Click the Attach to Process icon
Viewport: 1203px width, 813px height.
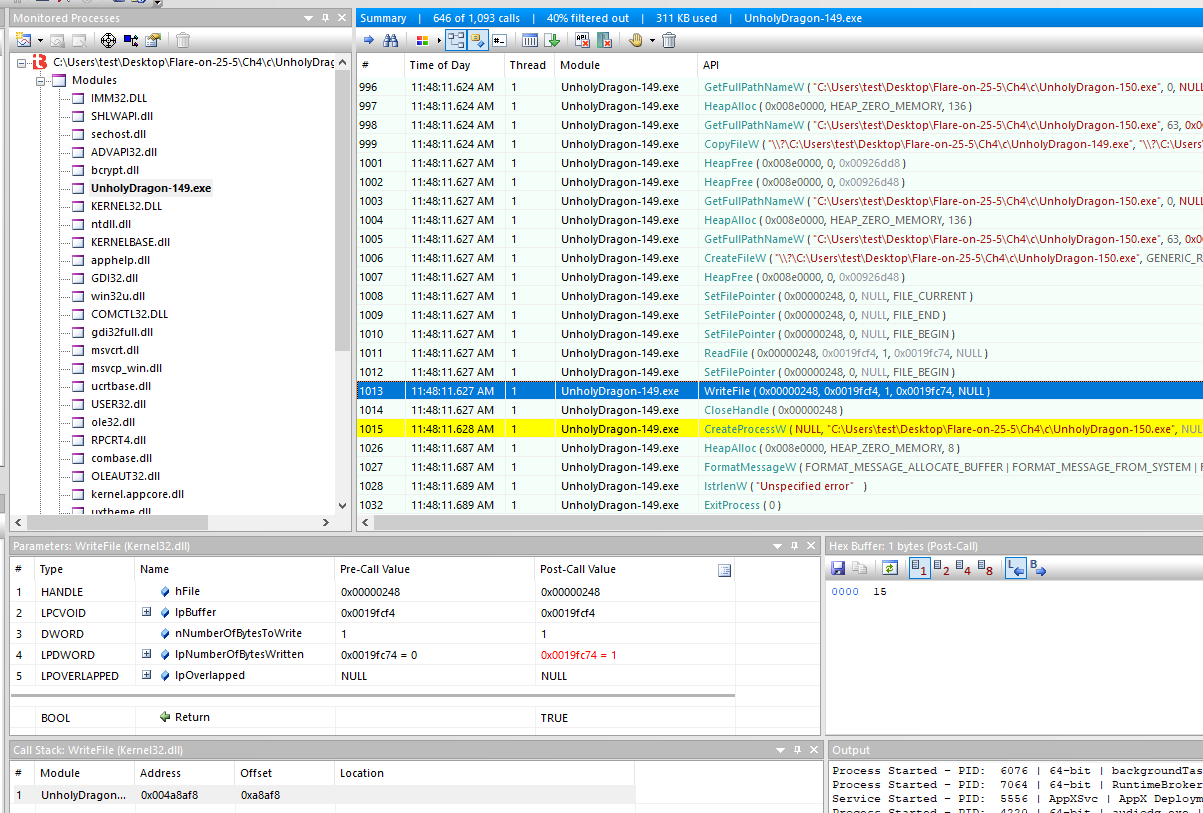click(130, 40)
